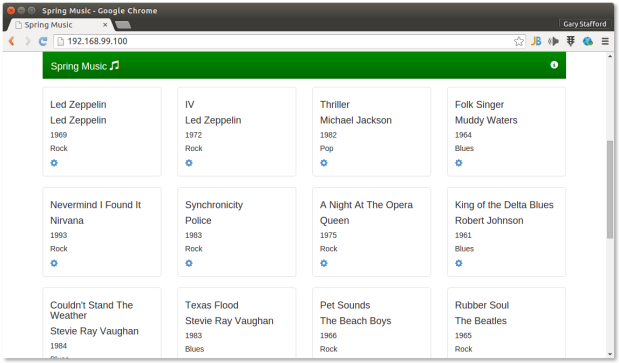Click the genre Blues on Folk Singer card
Screen dimensions: 619x363
[464, 148]
